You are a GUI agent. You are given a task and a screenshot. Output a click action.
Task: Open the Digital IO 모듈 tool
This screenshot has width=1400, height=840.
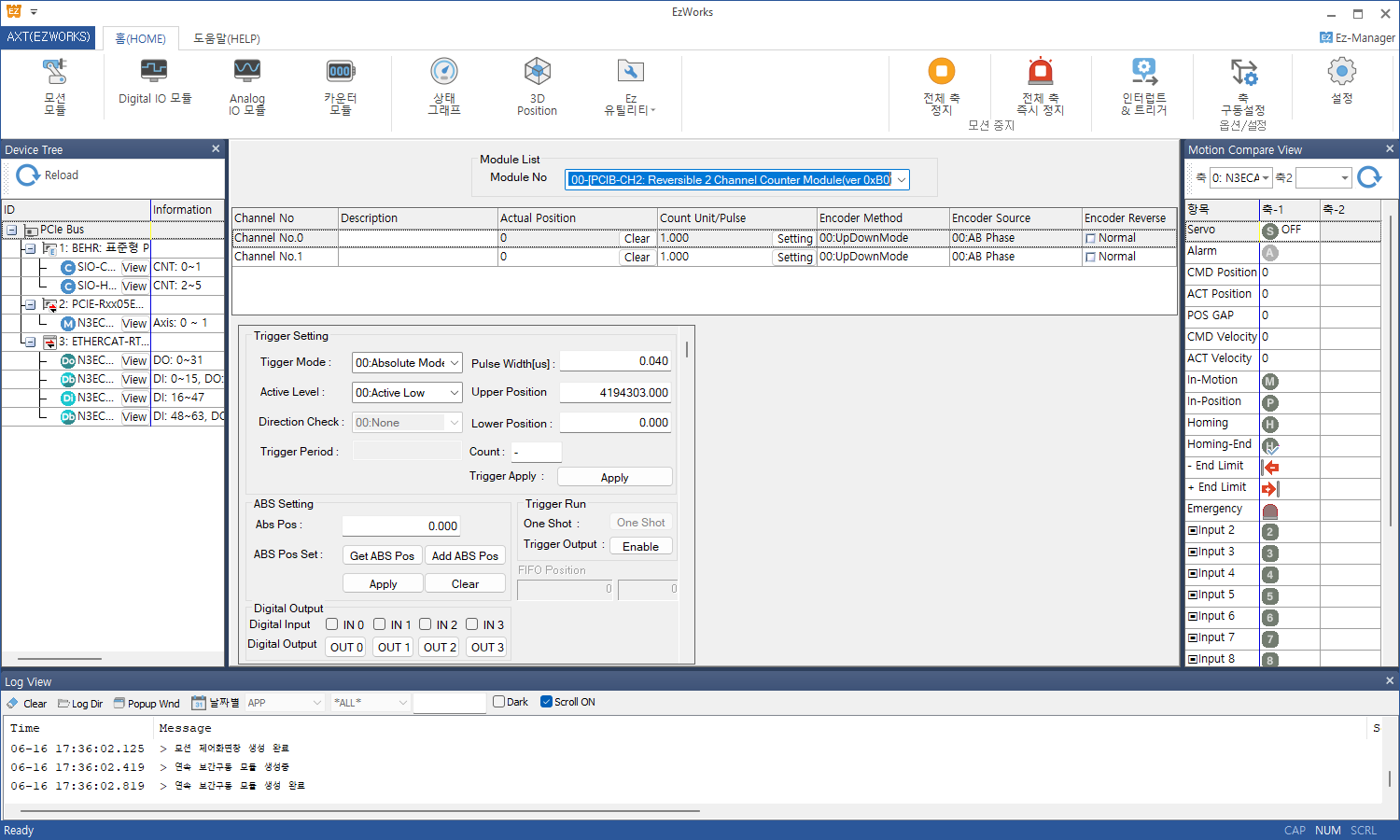tap(154, 82)
